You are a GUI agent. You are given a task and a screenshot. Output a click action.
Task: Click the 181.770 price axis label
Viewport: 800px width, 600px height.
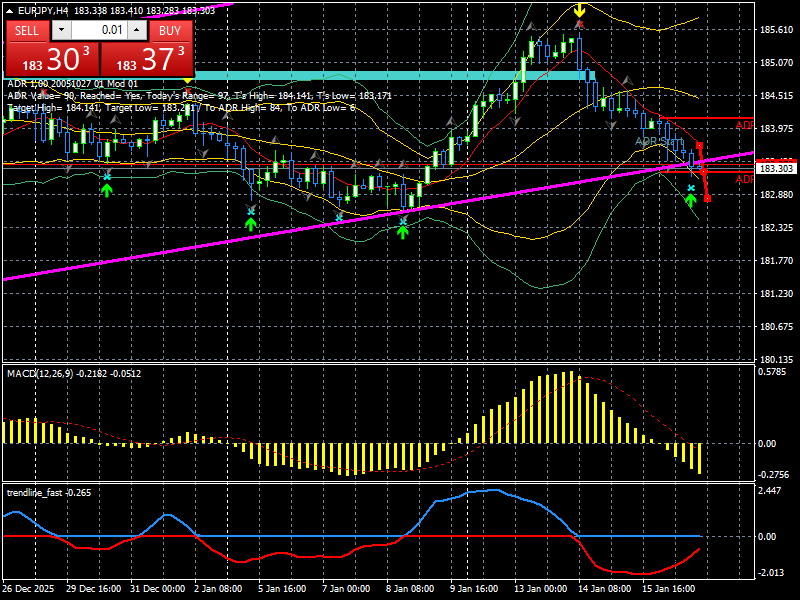coord(777,261)
